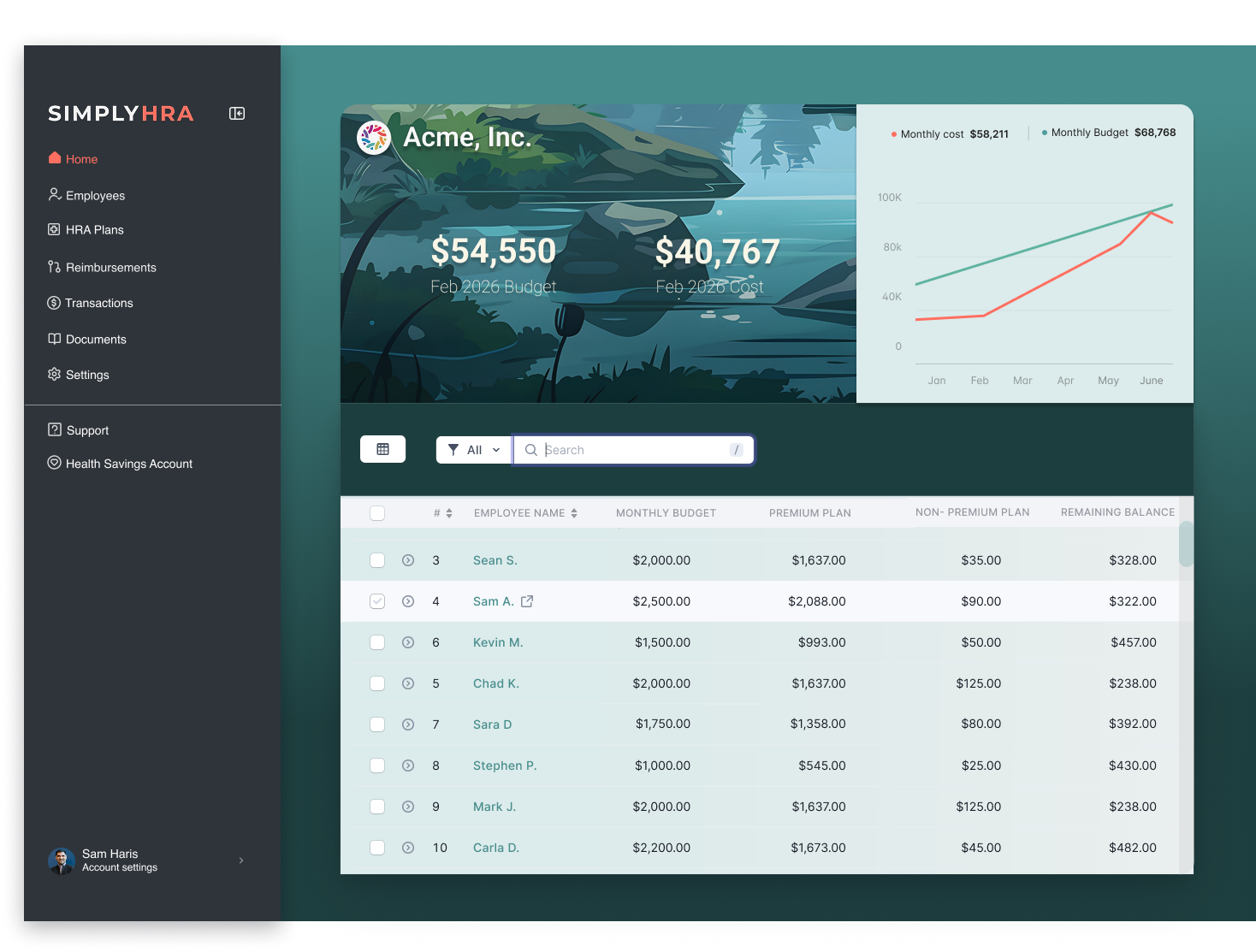Click the Settings gear icon
Screen dimensions: 1256x952
click(54, 374)
